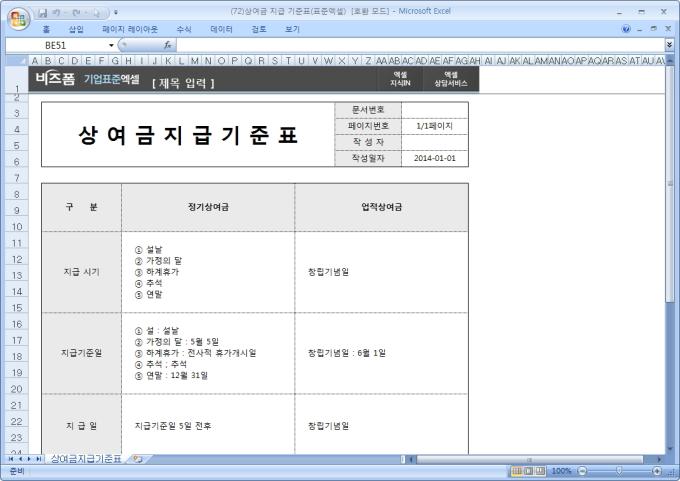Open the 검토 ribbon tab
This screenshot has width=680, height=481.
[258, 29]
